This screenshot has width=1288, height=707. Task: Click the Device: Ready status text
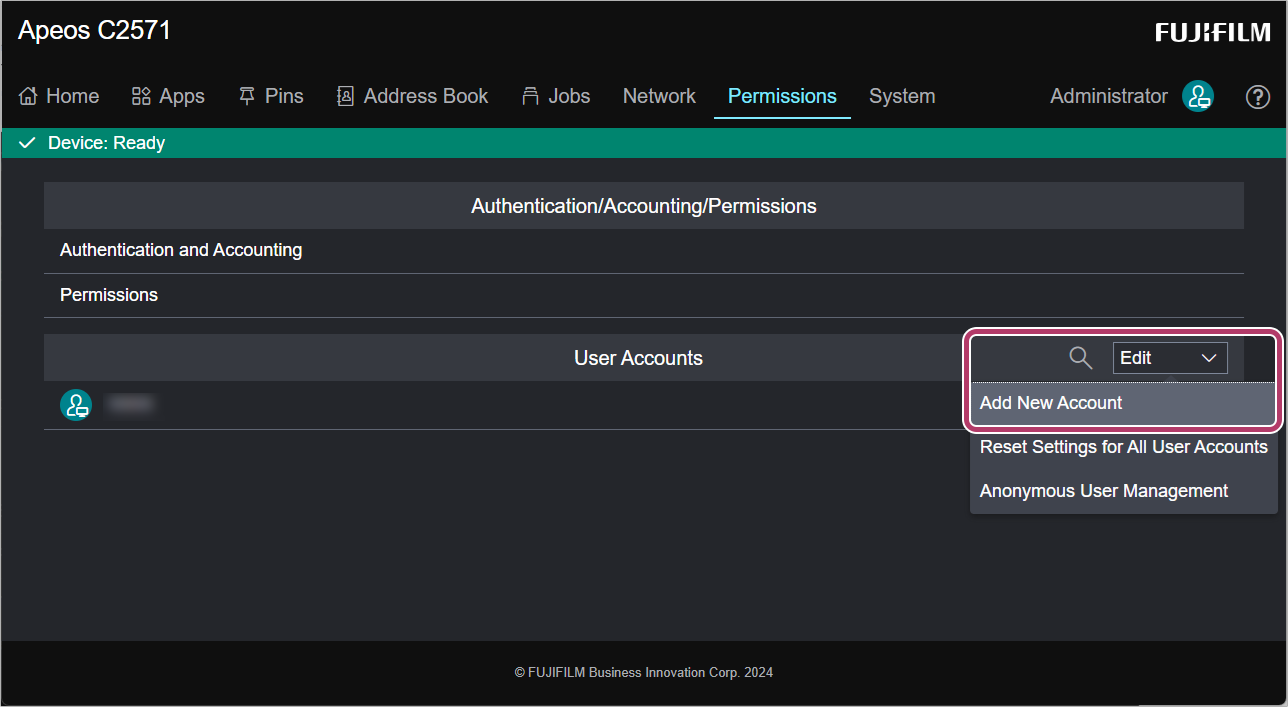tap(106, 143)
